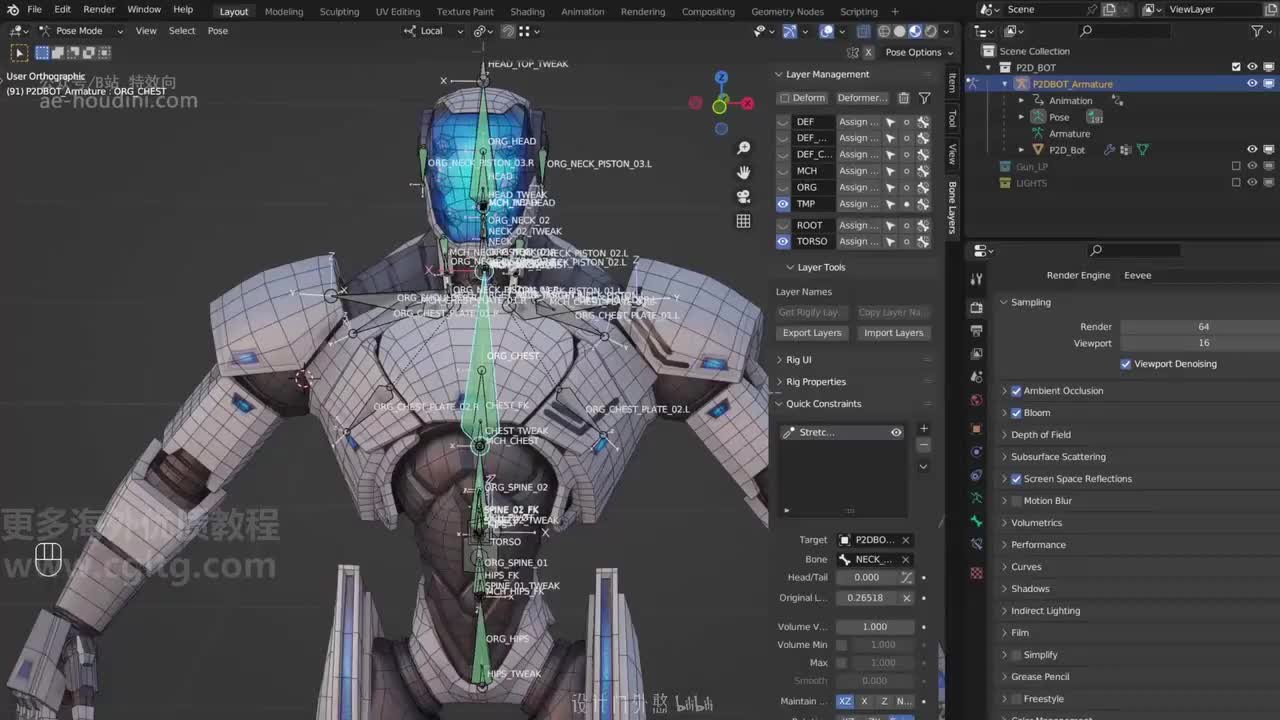Switch orthographic/perspective grid gizmo icon
Image resolution: width=1280 pixels, height=720 pixels.
[743, 221]
